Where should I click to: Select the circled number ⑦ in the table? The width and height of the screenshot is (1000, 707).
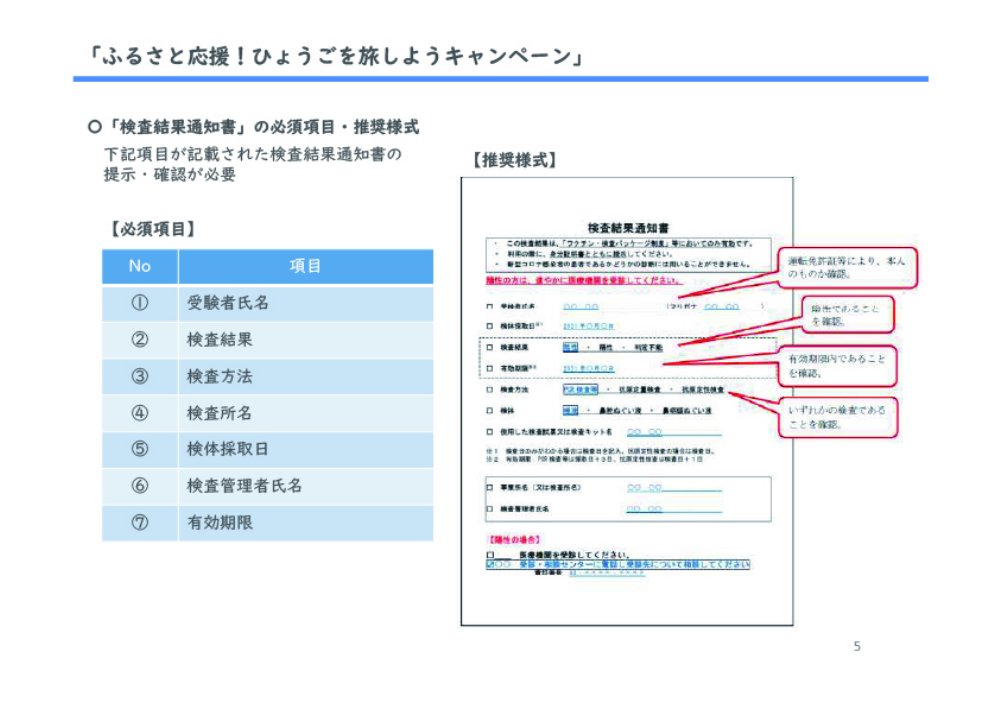coord(140,523)
